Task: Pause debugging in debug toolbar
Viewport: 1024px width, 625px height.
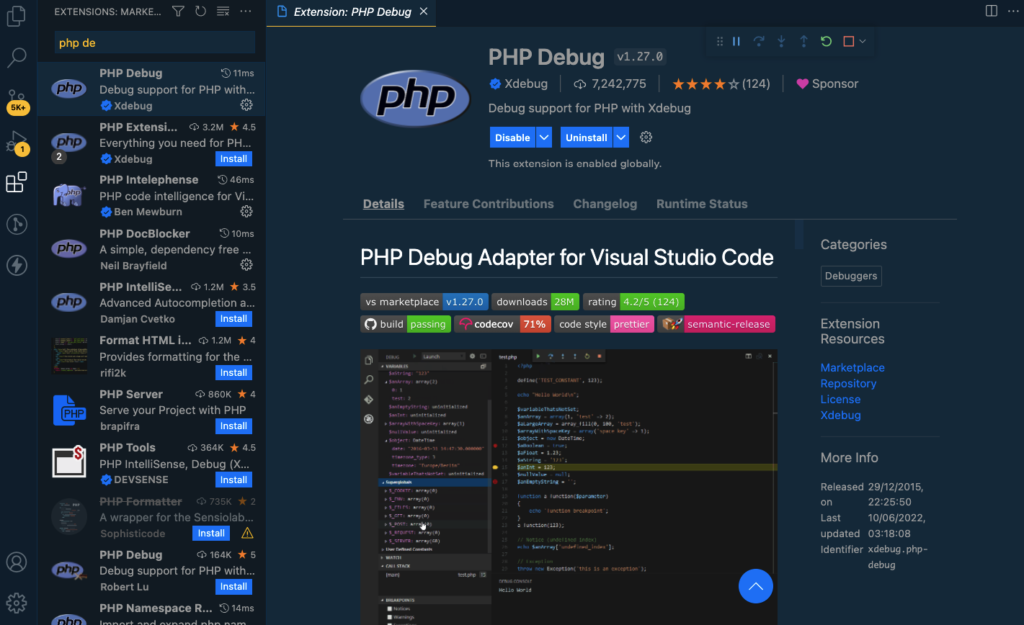Action: click(737, 41)
